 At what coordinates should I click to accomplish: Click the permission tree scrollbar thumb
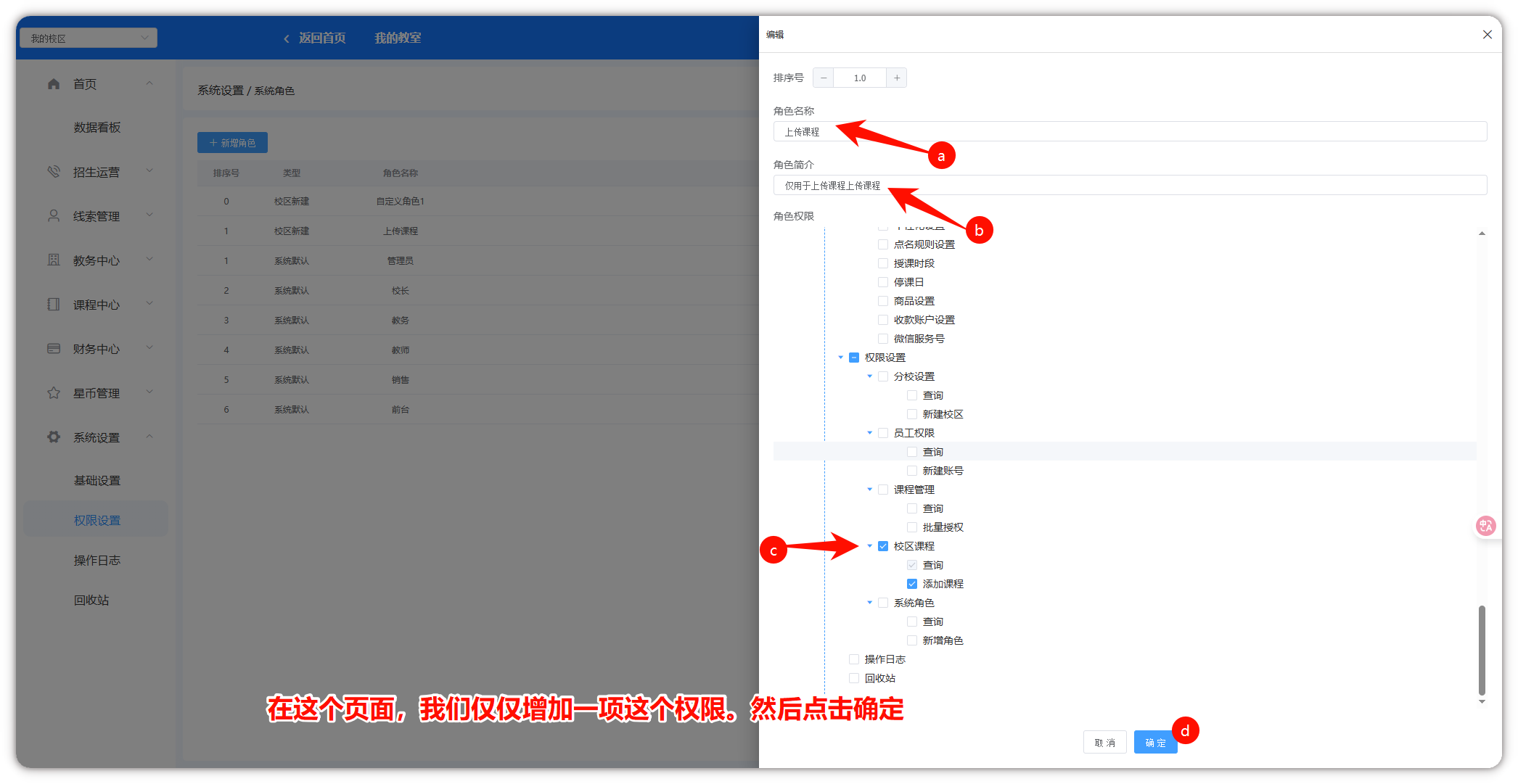tap(1482, 649)
